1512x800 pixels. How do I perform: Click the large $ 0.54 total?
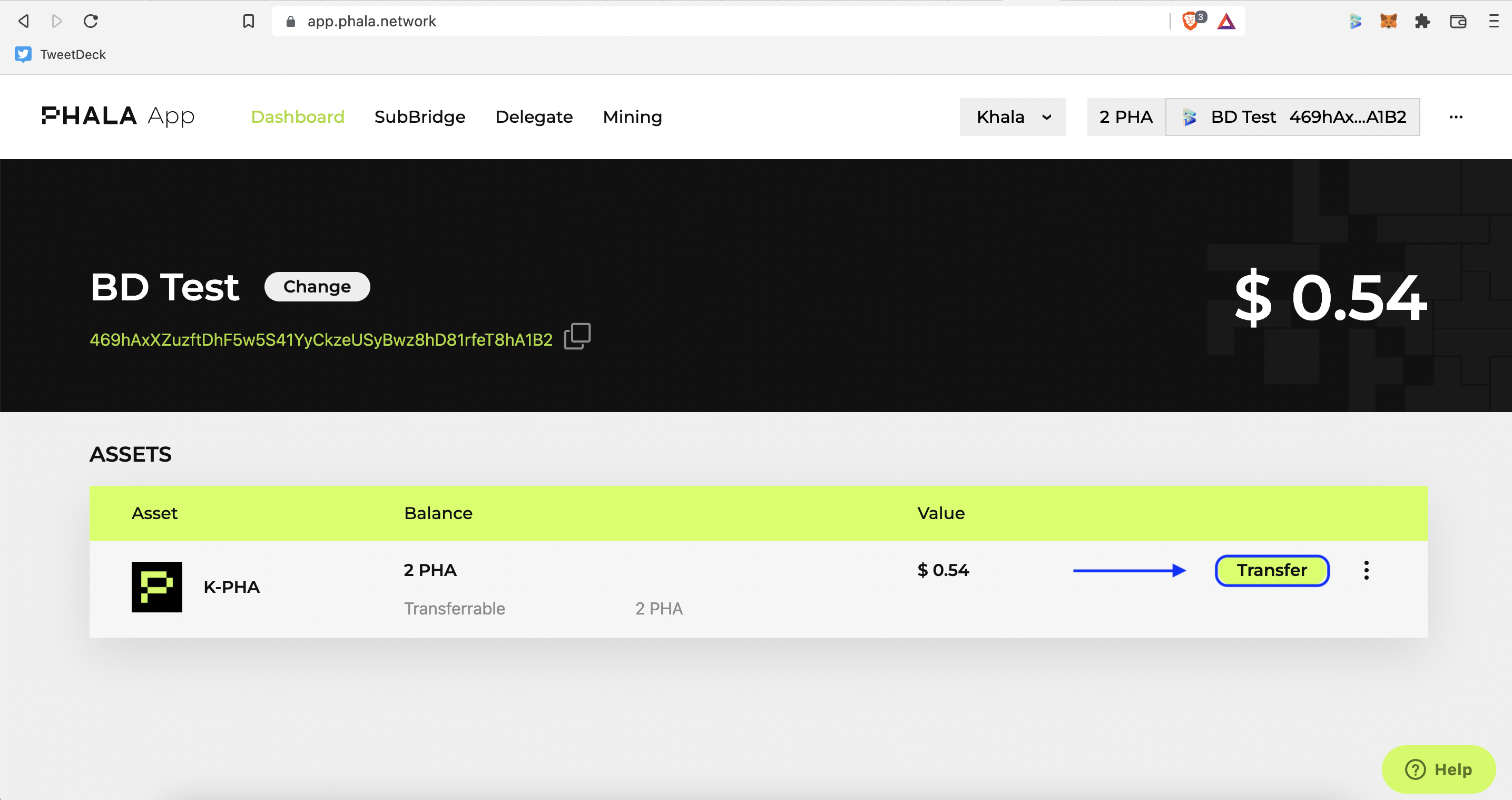point(1330,298)
